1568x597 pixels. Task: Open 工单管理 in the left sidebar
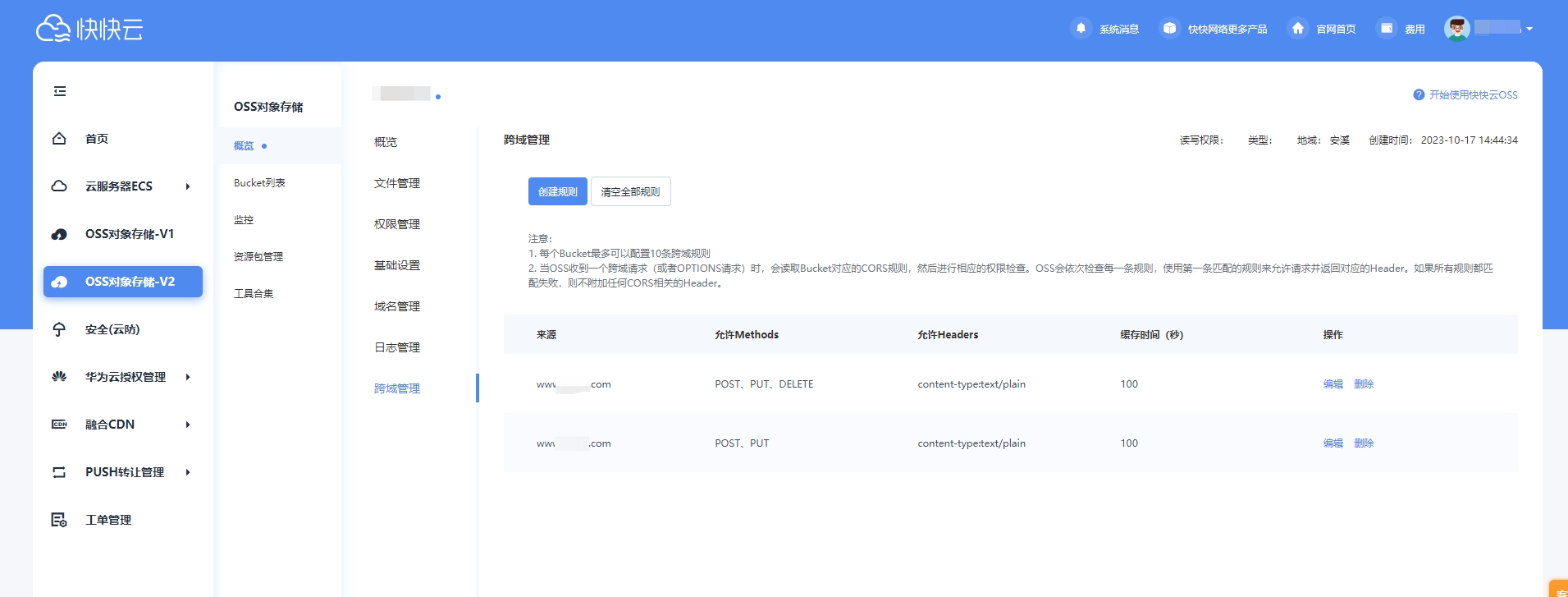108,520
